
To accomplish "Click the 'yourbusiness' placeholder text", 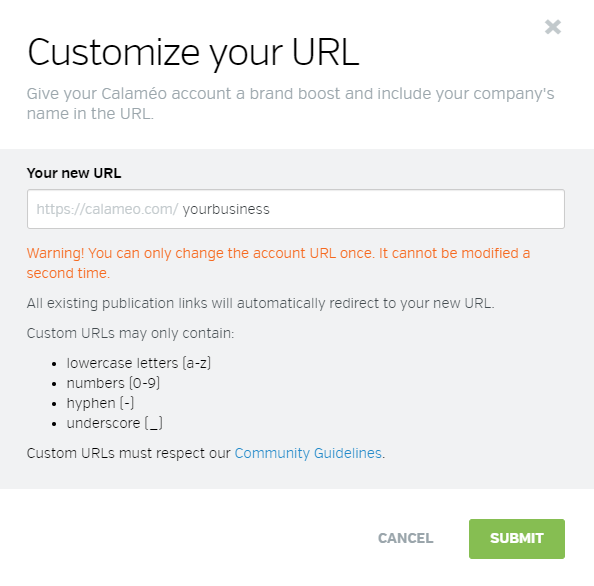I will tap(226, 209).
